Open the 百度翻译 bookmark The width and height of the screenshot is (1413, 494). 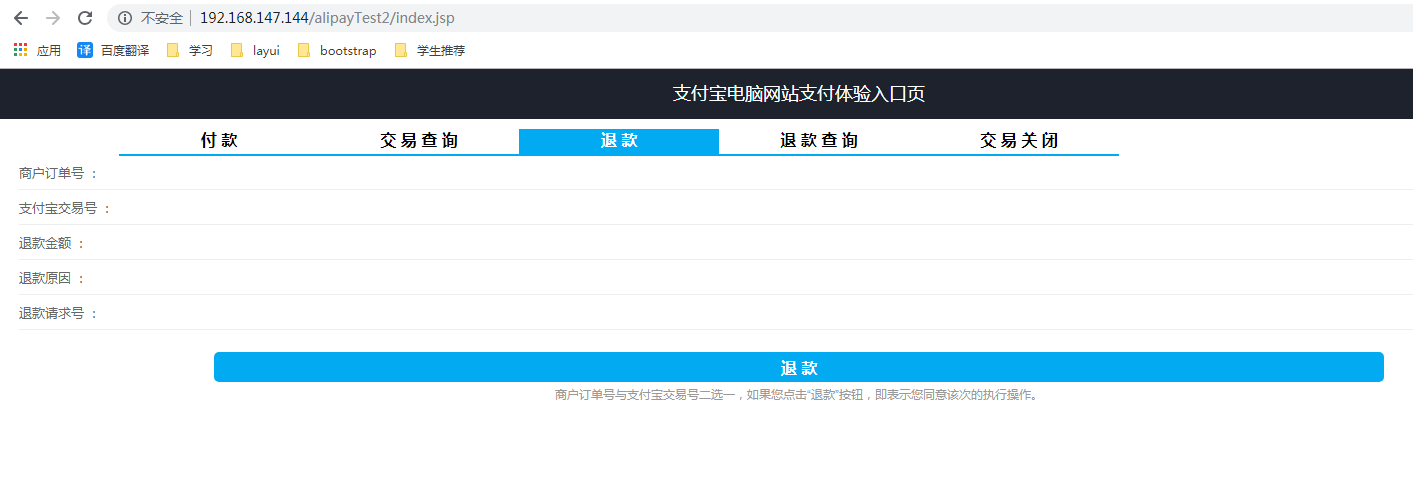pos(113,50)
